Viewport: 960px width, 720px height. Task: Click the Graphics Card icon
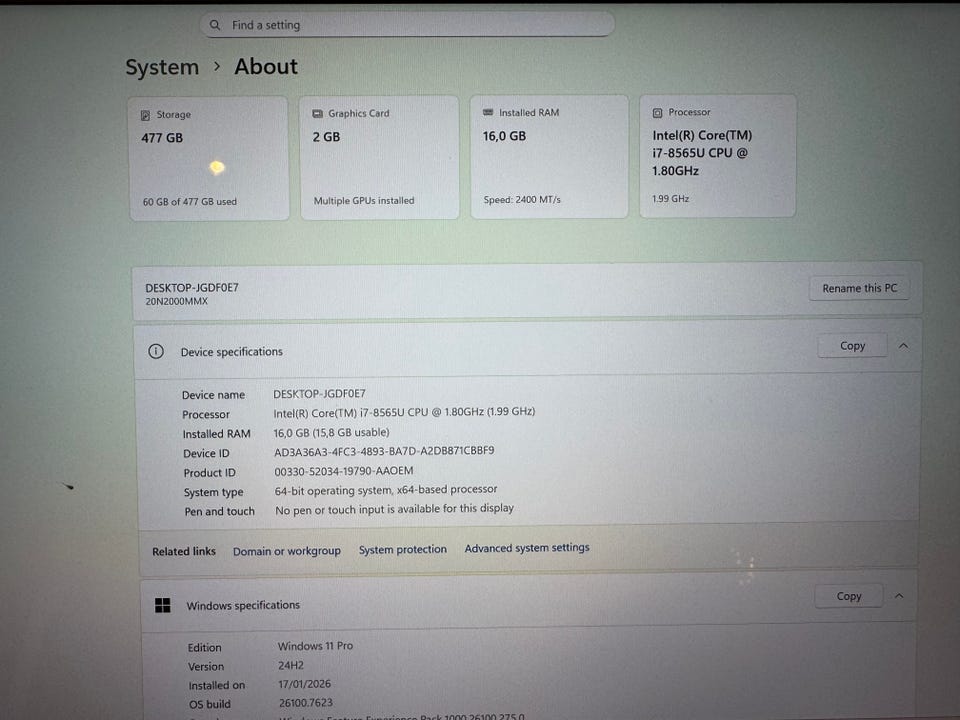pos(318,114)
